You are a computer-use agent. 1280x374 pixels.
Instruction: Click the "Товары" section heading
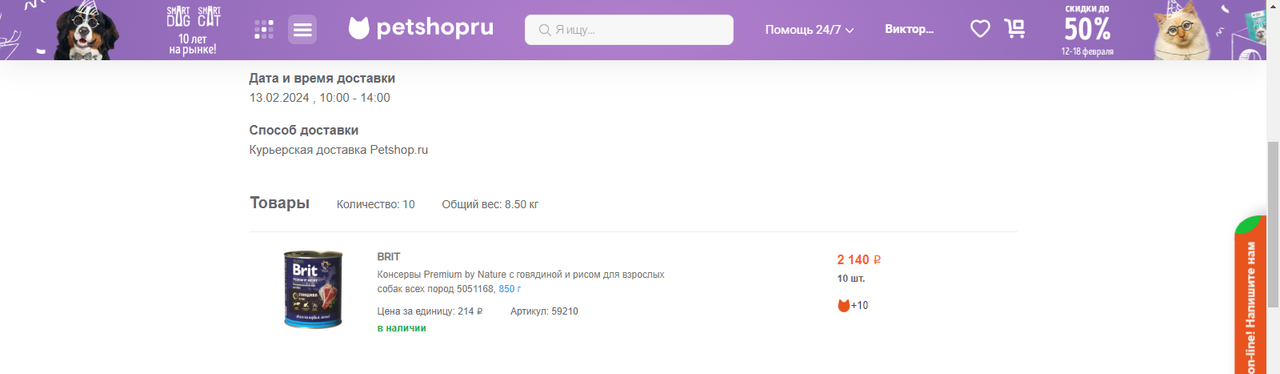point(279,203)
